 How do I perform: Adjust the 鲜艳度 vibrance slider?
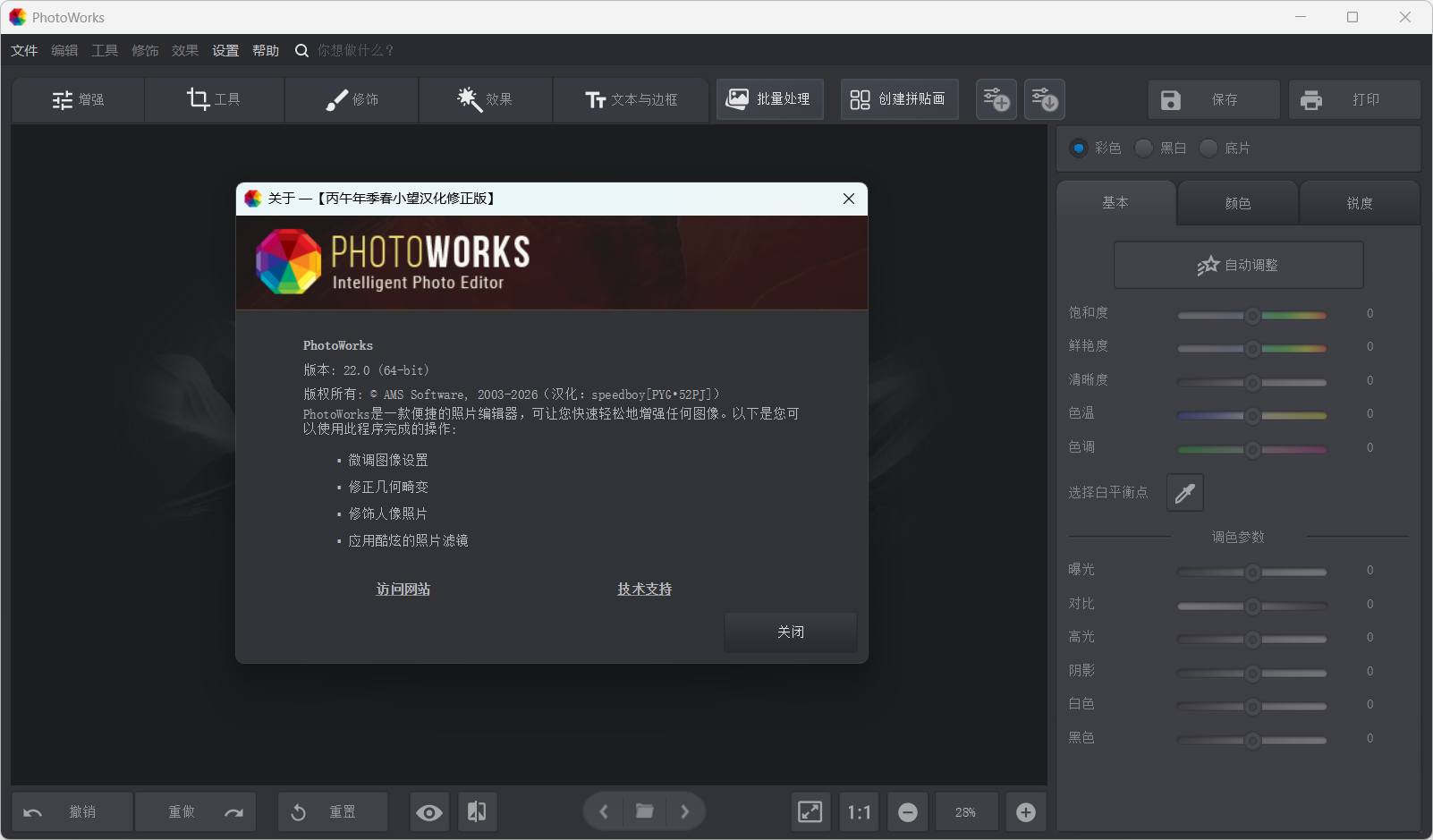[x=1252, y=348]
